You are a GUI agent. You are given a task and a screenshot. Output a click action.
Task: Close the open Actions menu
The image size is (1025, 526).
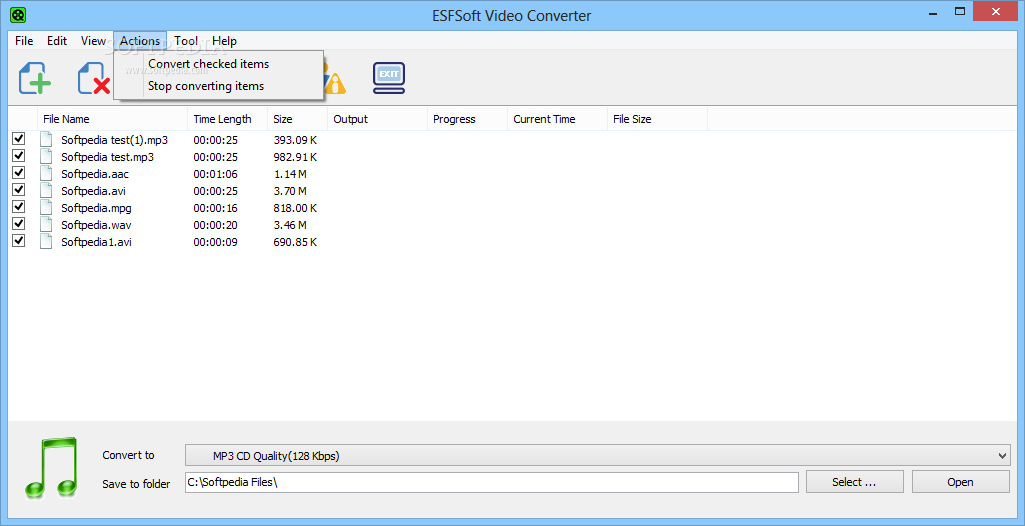[x=140, y=41]
